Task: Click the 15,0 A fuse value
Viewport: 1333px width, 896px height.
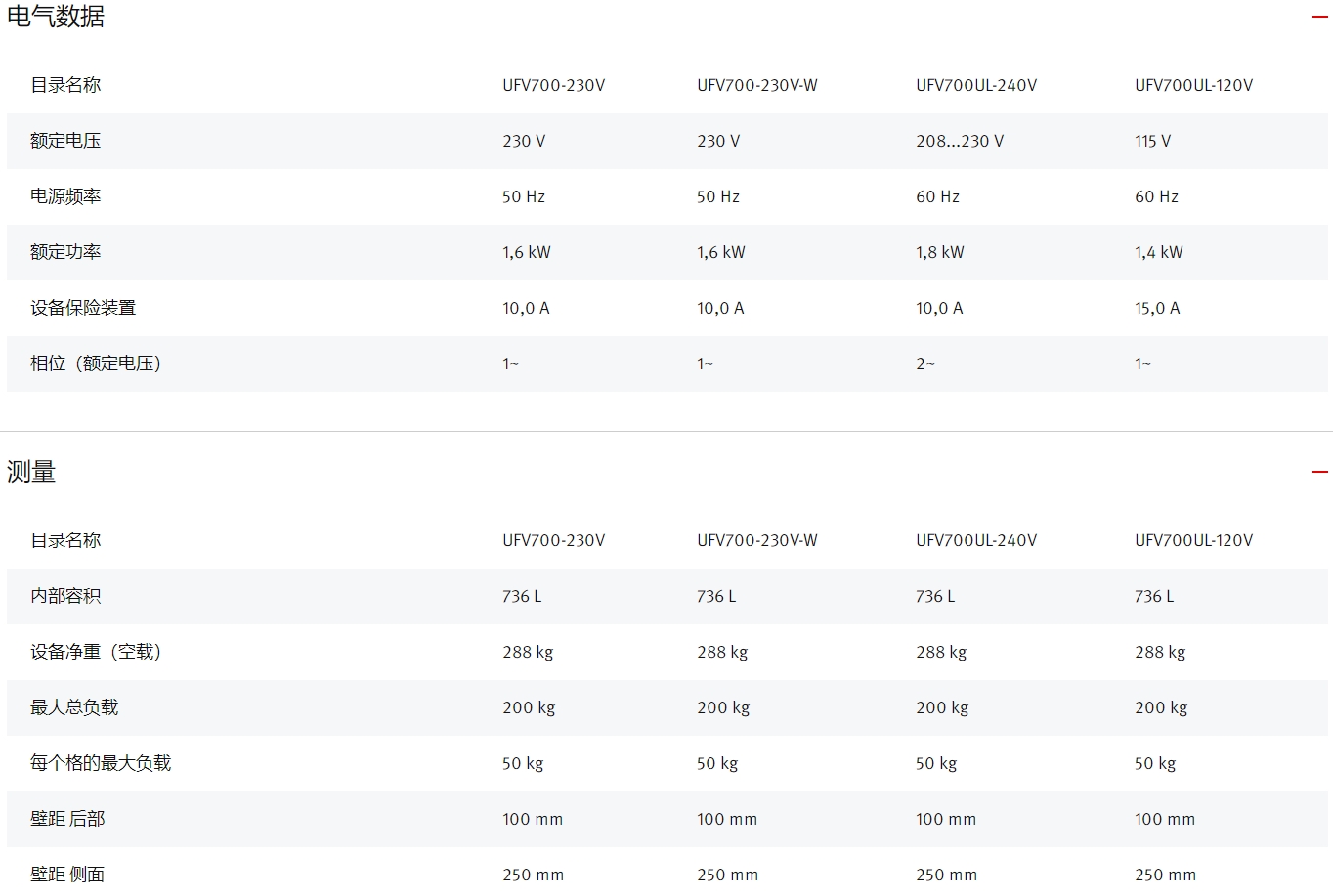Action: [x=1157, y=308]
